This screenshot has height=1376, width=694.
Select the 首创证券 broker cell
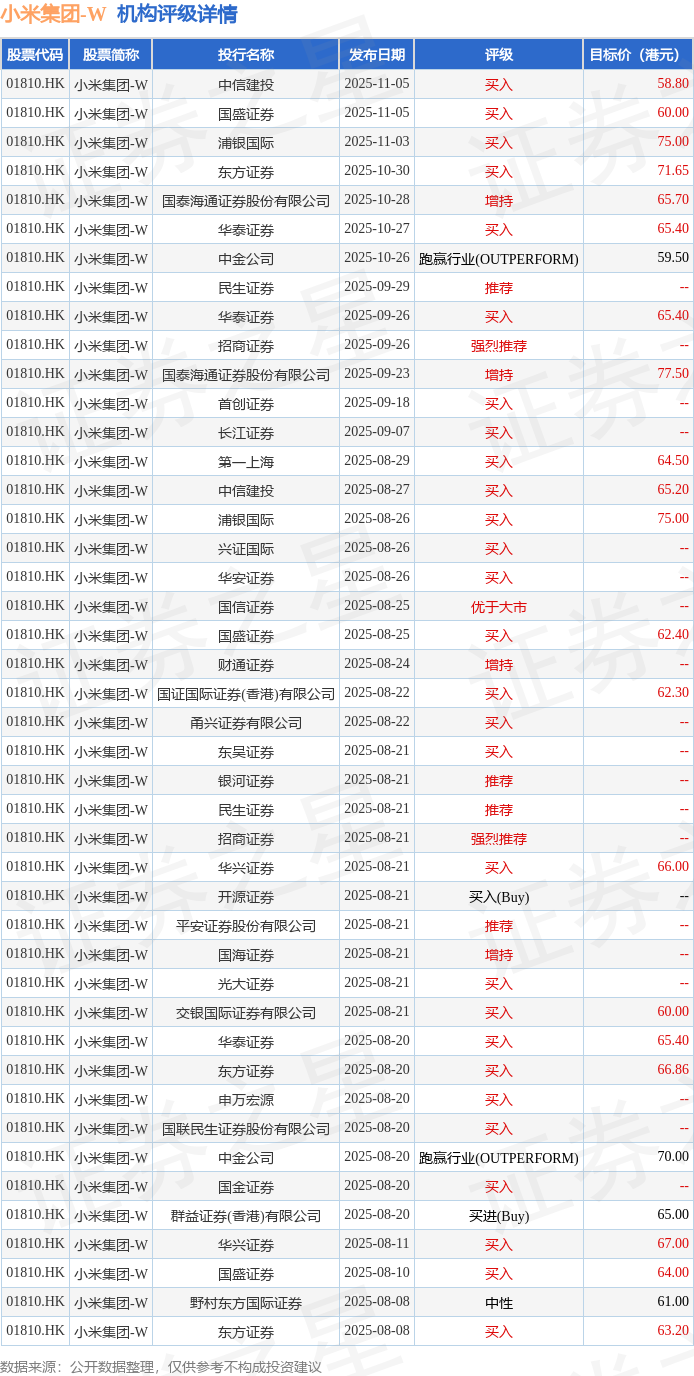click(x=246, y=403)
